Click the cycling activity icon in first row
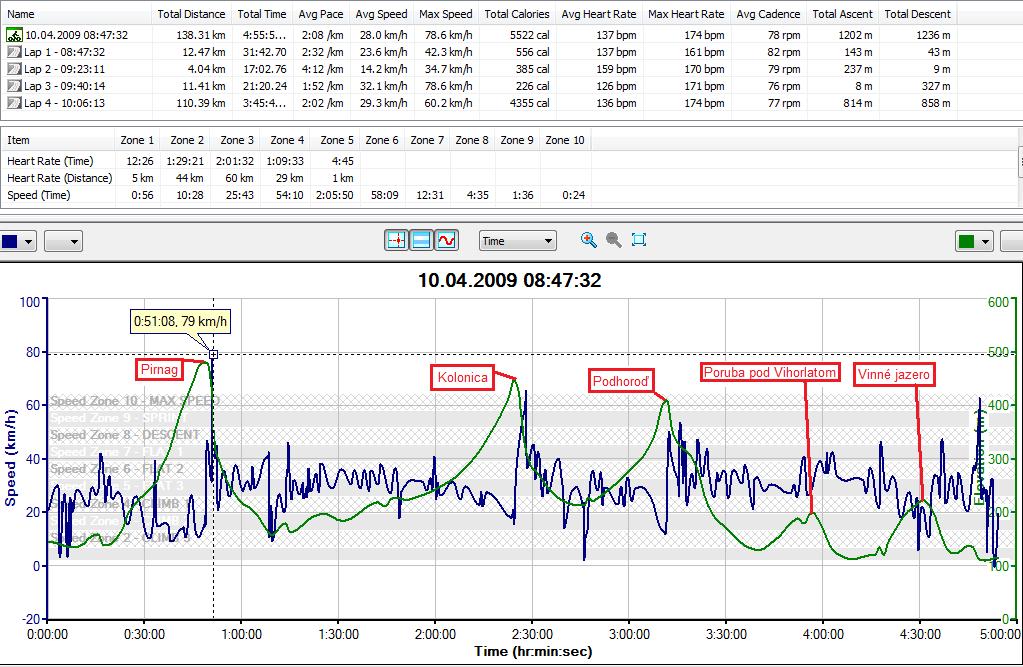This screenshot has width=1023, height=667. click(x=14, y=35)
